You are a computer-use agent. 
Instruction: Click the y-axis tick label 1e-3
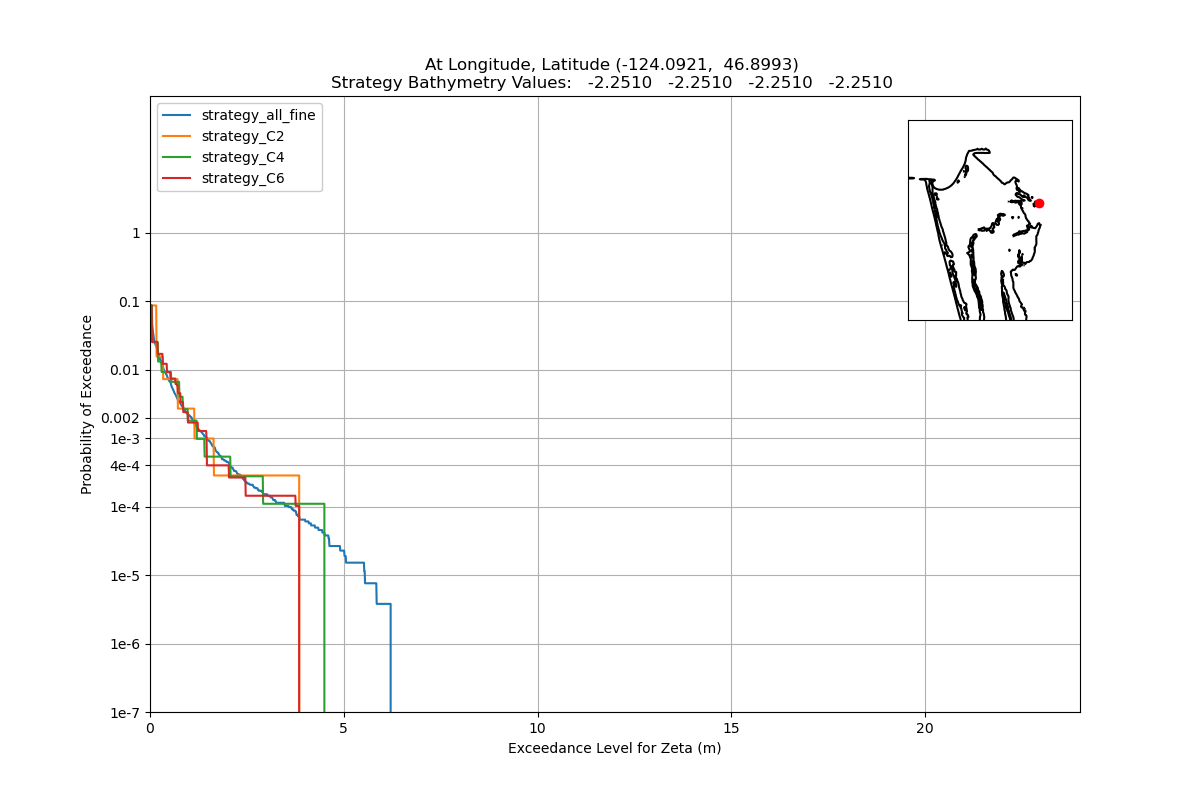[x=124, y=438]
